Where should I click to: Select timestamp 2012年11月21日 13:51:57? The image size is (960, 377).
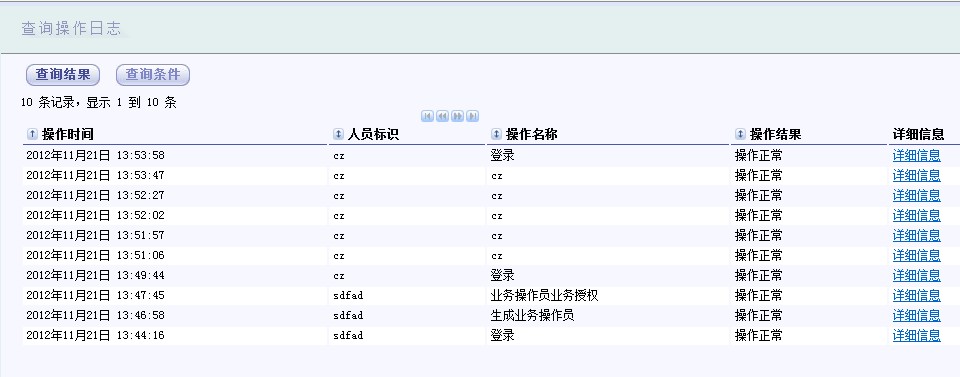click(96, 236)
